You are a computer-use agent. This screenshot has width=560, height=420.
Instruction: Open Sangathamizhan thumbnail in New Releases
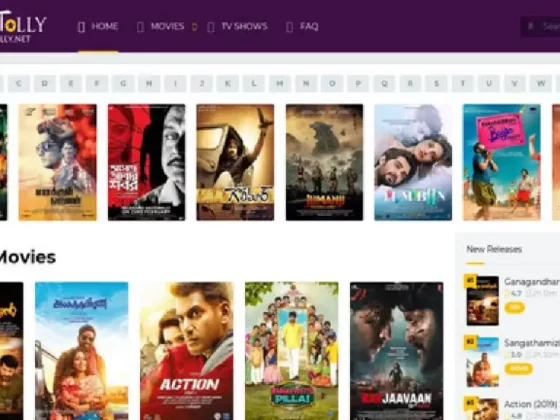482,361
